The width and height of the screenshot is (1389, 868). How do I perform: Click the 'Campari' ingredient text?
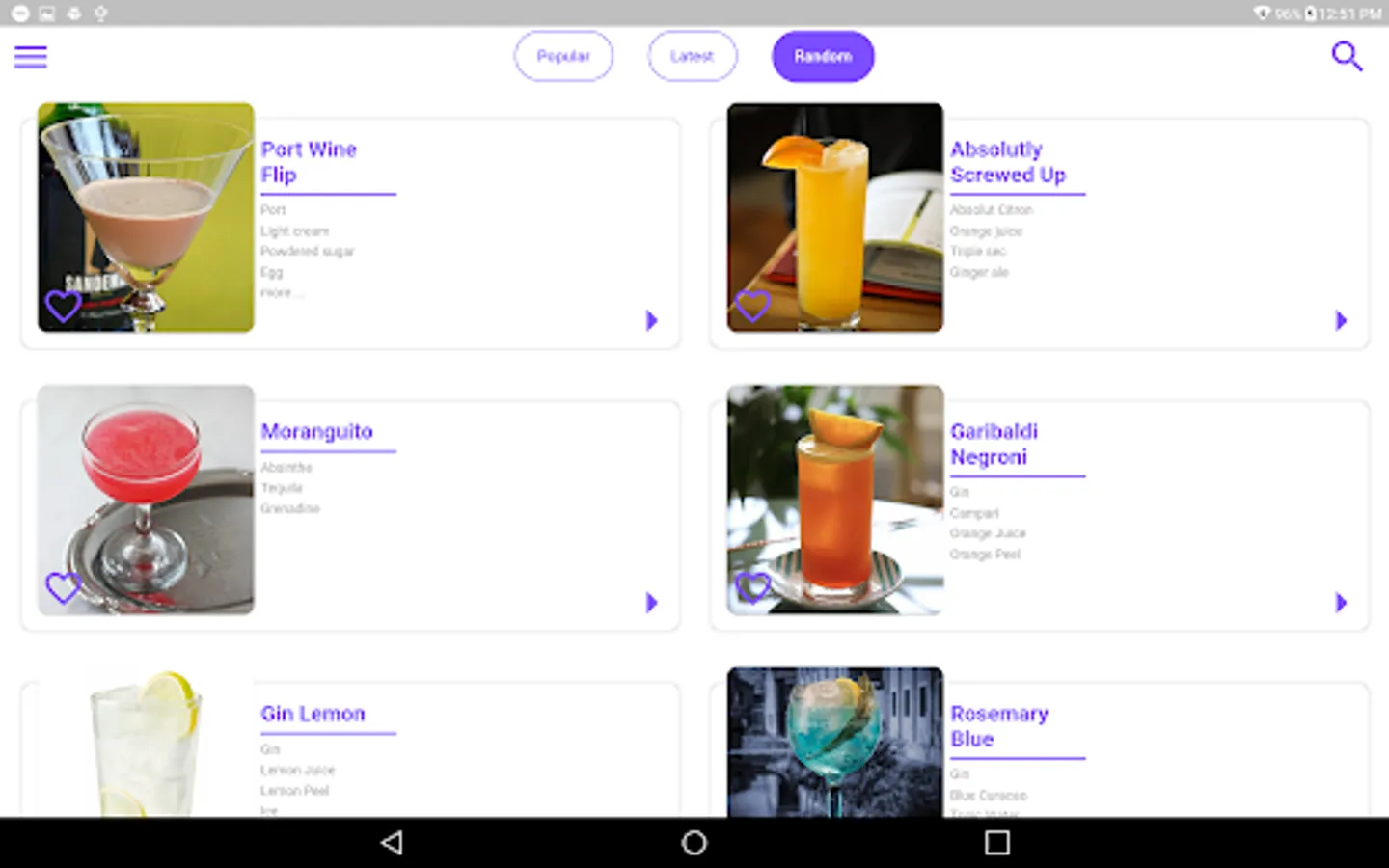(974, 514)
